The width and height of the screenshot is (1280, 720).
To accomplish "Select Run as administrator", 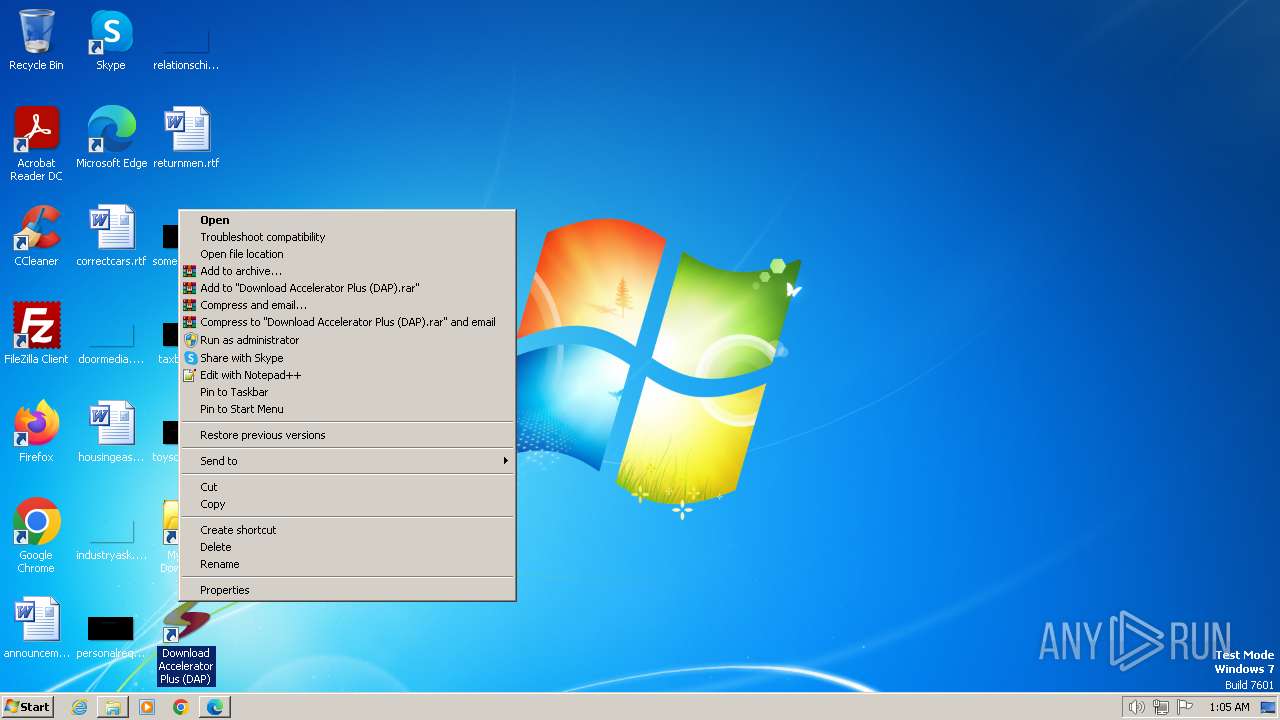I will point(347,340).
